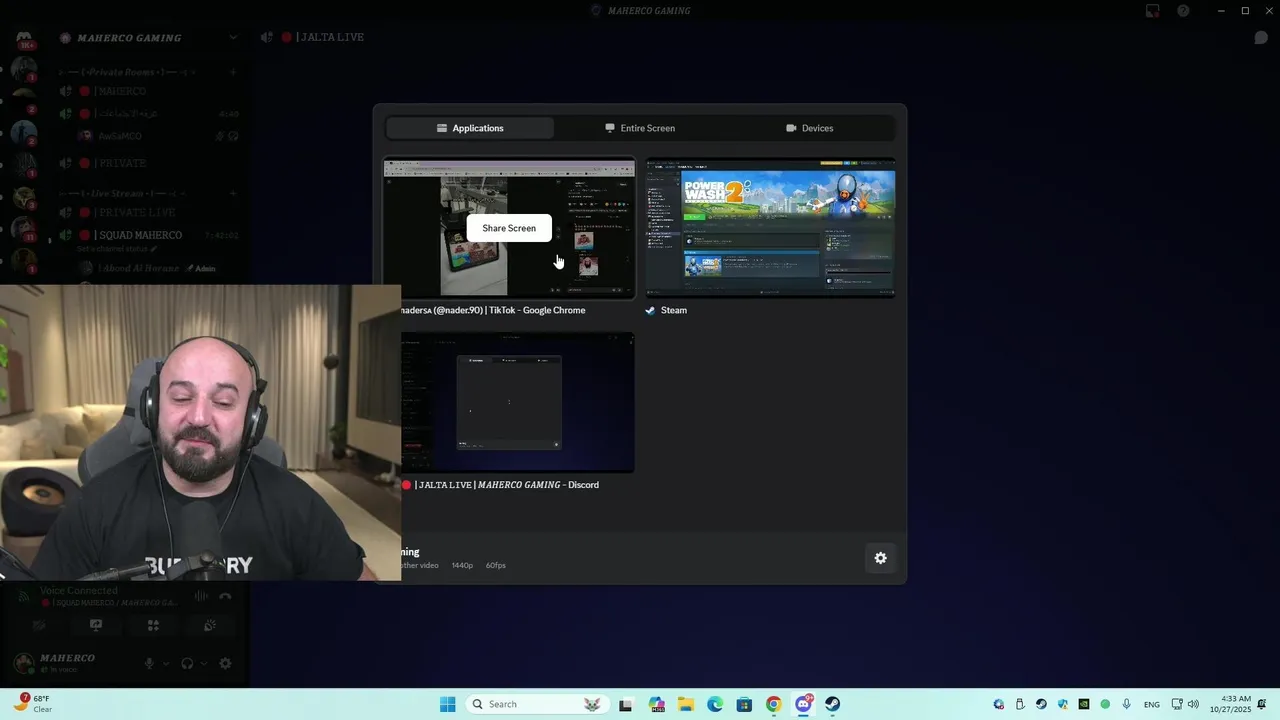Add channel to Private Rooms category
Image resolution: width=1280 pixels, height=720 pixels.
pos(233,72)
